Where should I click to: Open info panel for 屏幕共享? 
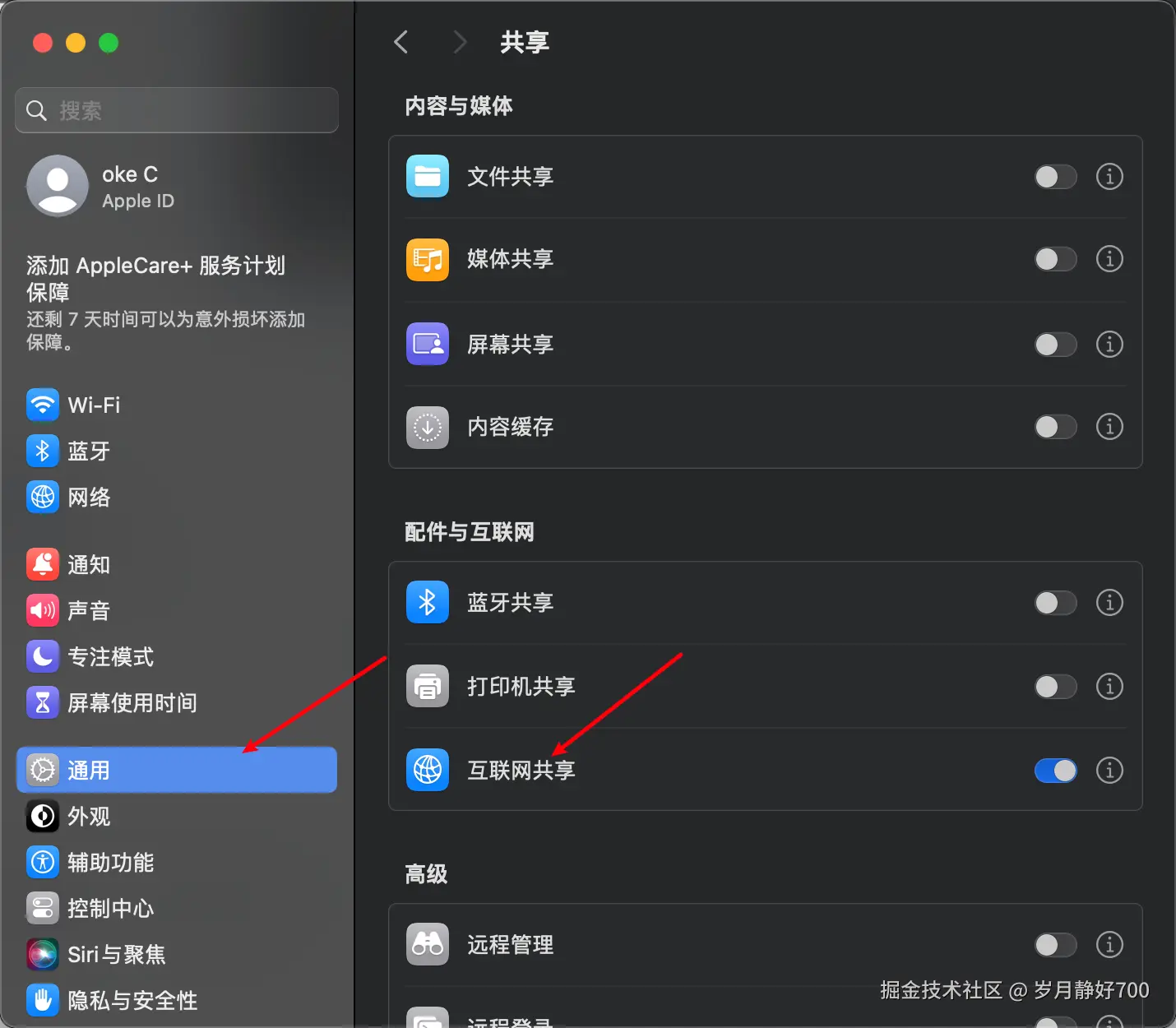pos(1109,345)
